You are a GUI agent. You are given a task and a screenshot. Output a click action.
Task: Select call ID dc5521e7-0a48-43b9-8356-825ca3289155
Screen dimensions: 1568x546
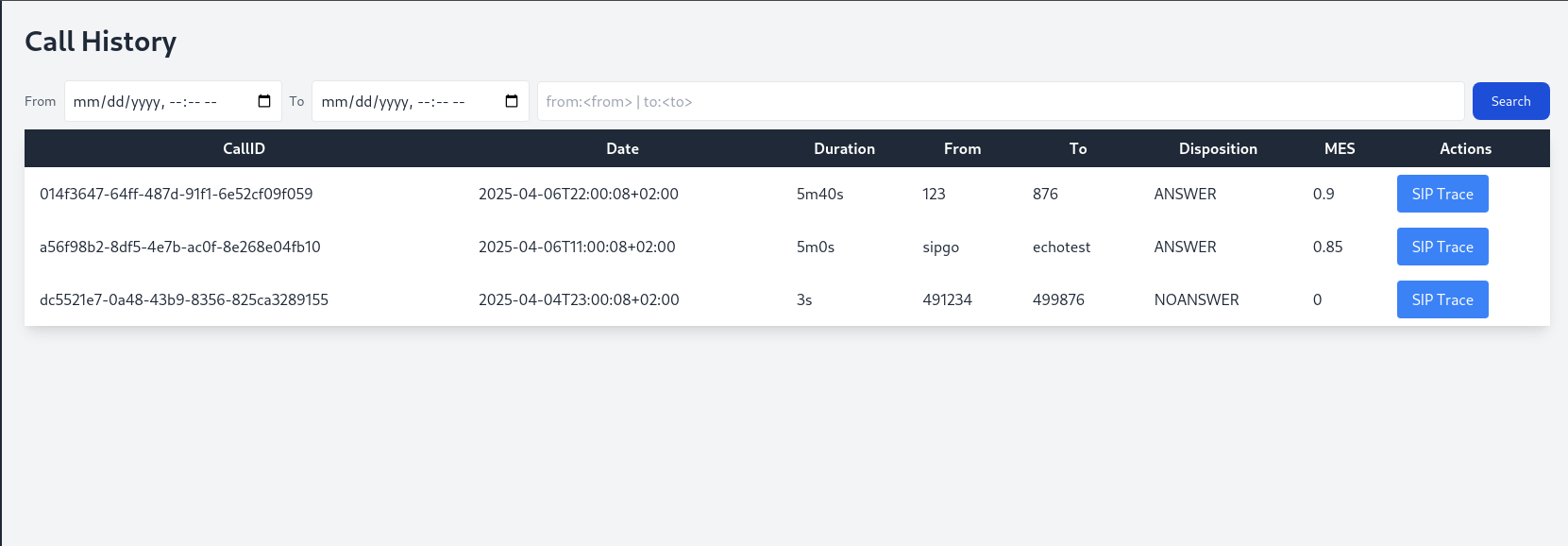click(x=184, y=299)
